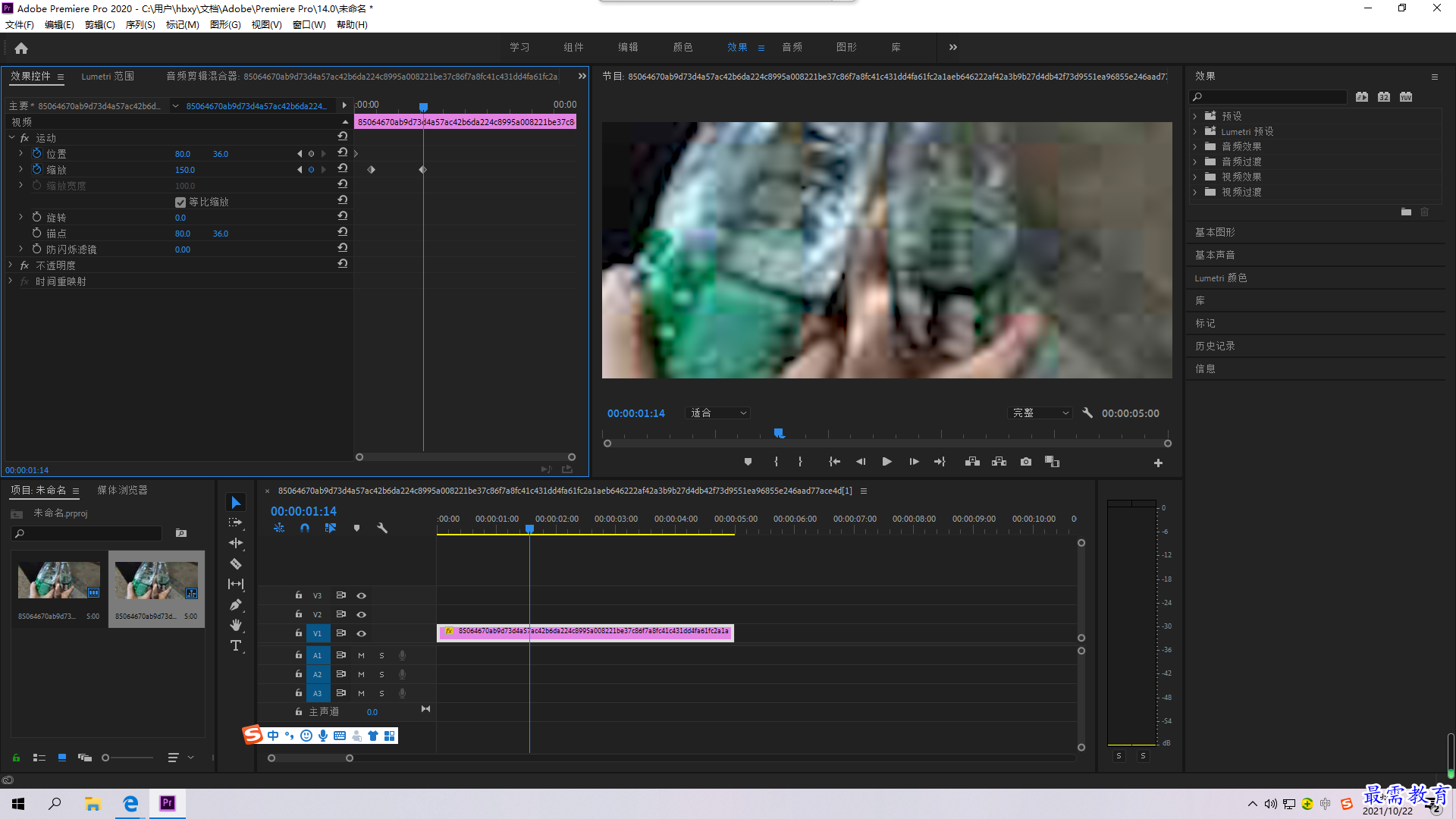This screenshot has height=819, width=1456.
Task: Click the program monitor playhead marker
Action: 779,433
